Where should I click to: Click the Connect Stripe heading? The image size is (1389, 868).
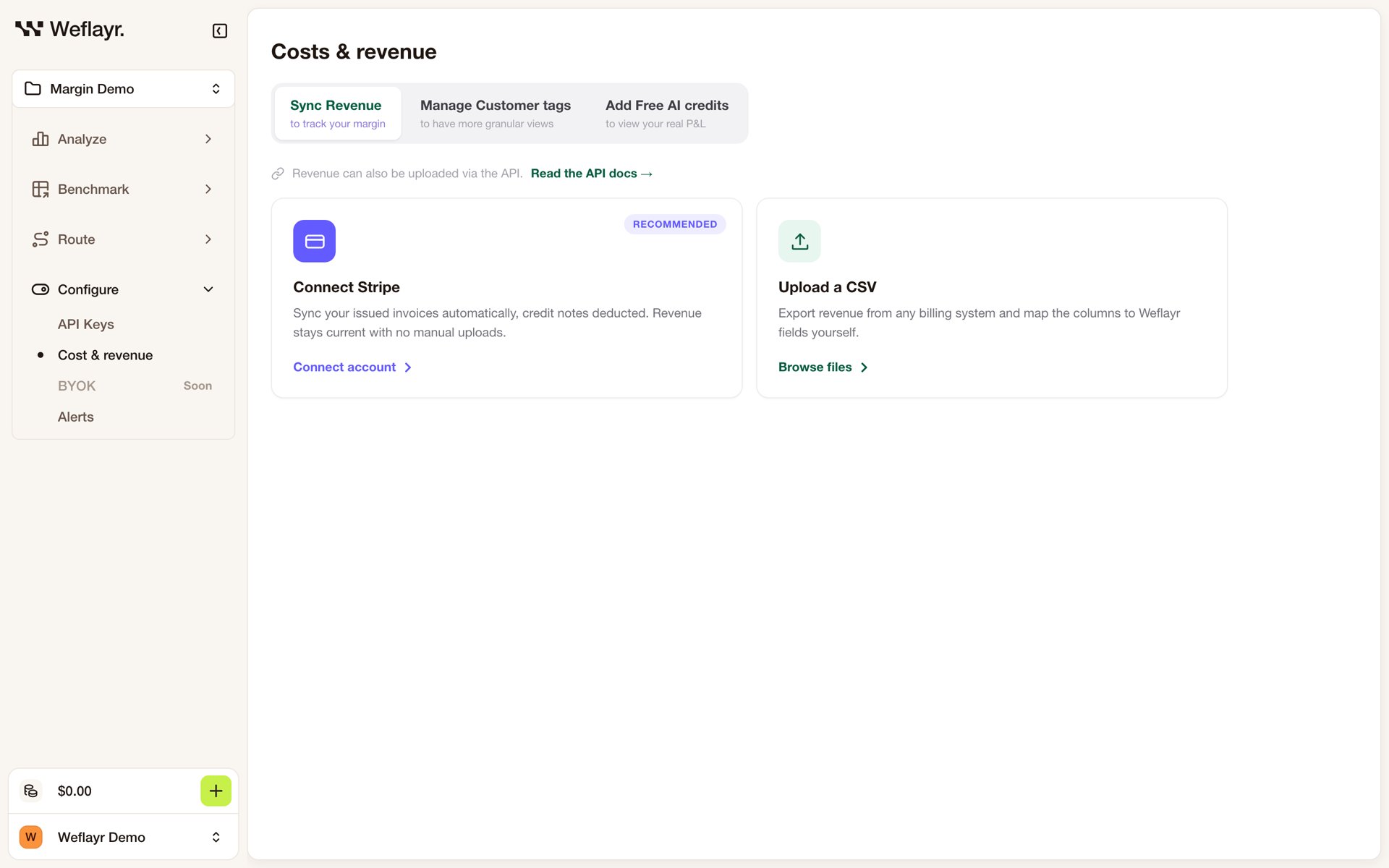tap(347, 287)
